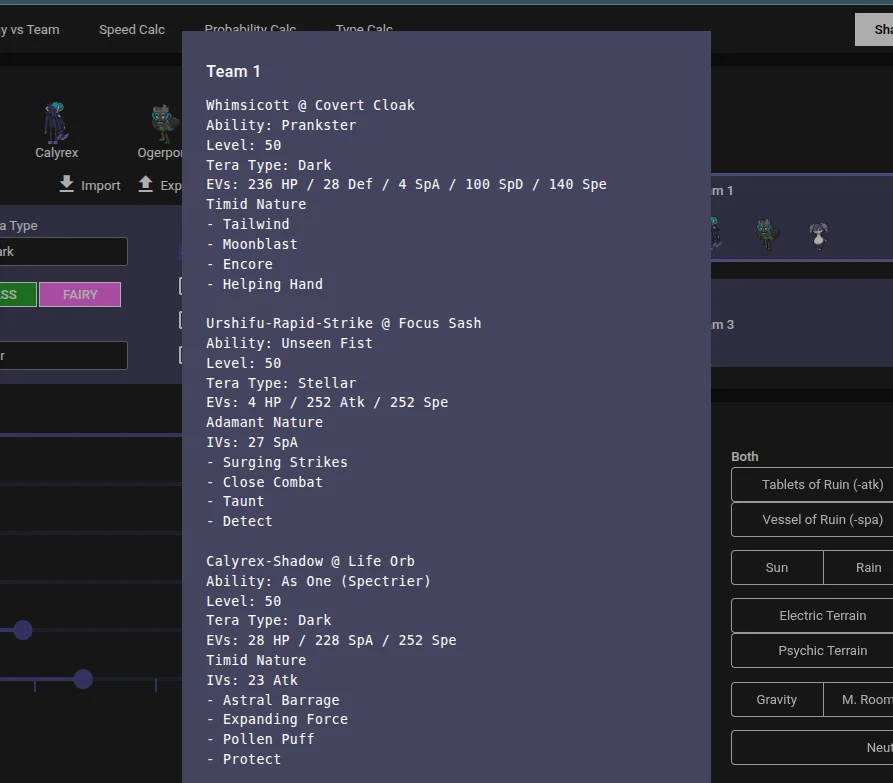Click the '- Pollen Puff' move line
Viewport: 893px width, 783px height.
[x=260, y=740]
